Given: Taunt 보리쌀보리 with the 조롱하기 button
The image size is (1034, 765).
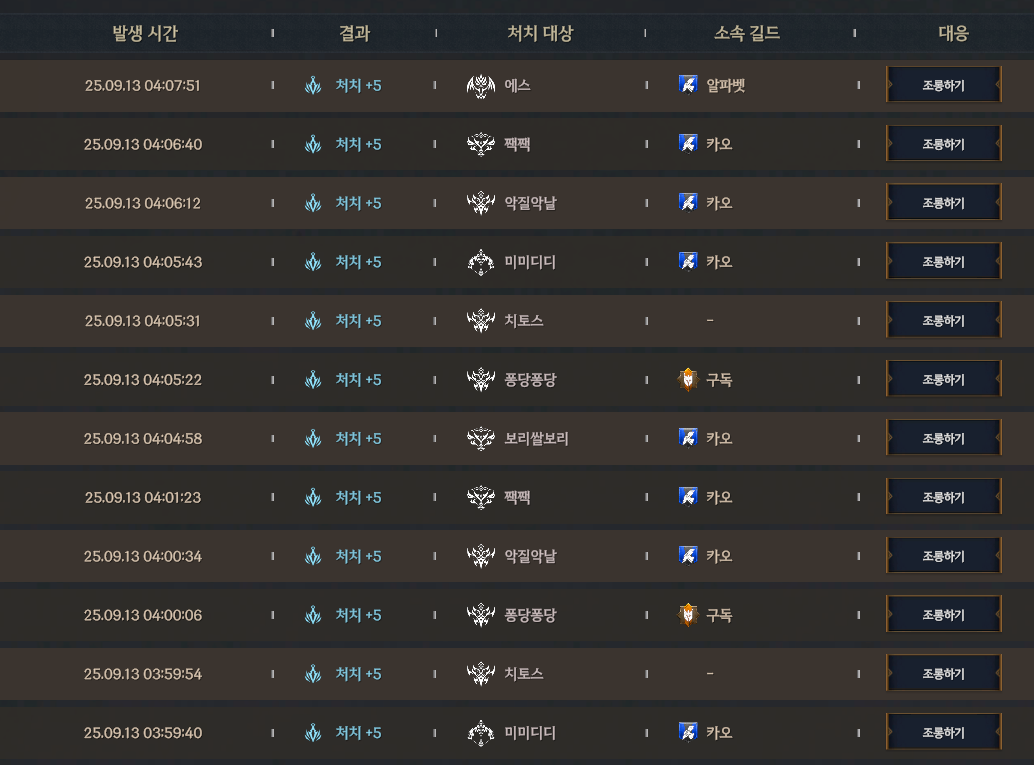Looking at the screenshot, I should [x=944, y=438].
